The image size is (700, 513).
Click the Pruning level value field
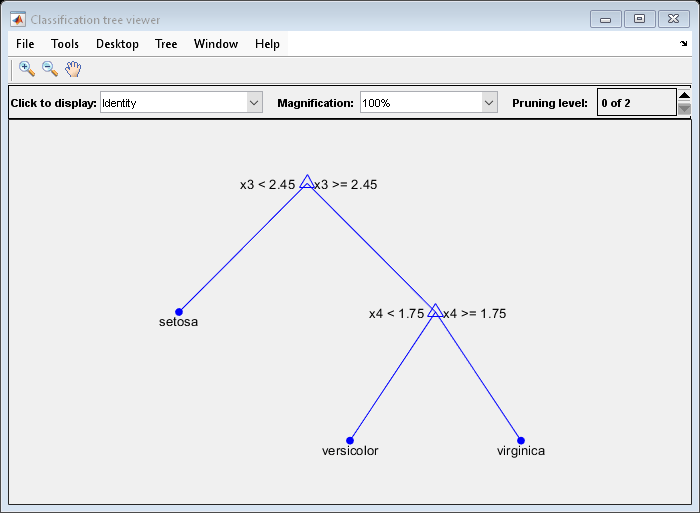(x=635, y=103)
